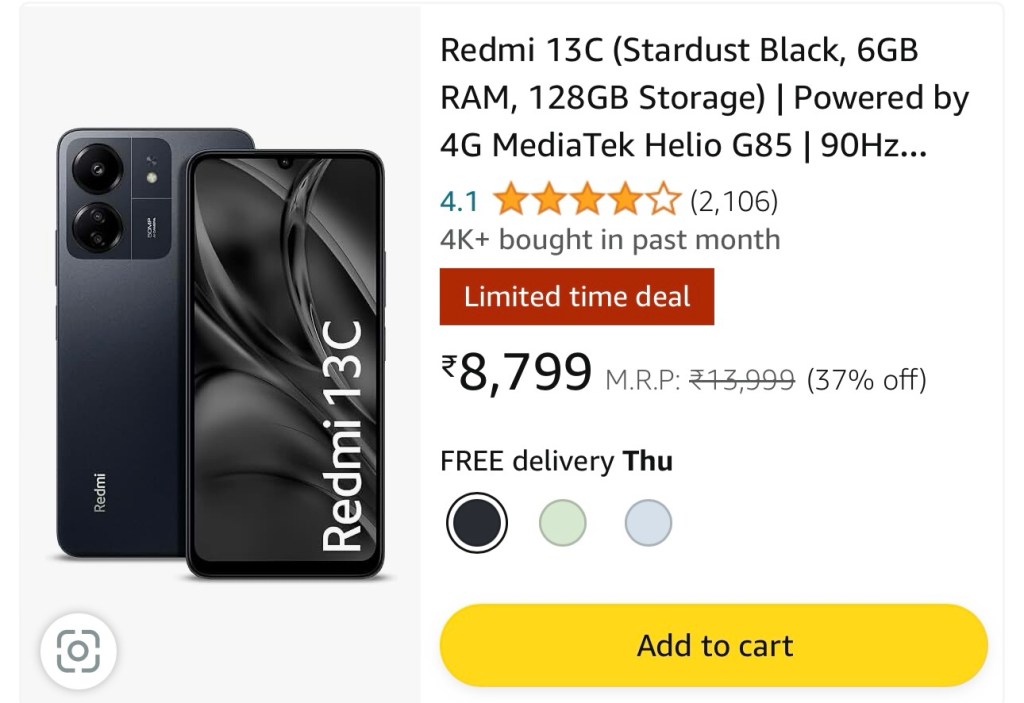Image resolution: width=1024 pixels, height=703 pixels.
Task: Tap the 4K+ bought in past month text
Action: [x=610, y=240]
